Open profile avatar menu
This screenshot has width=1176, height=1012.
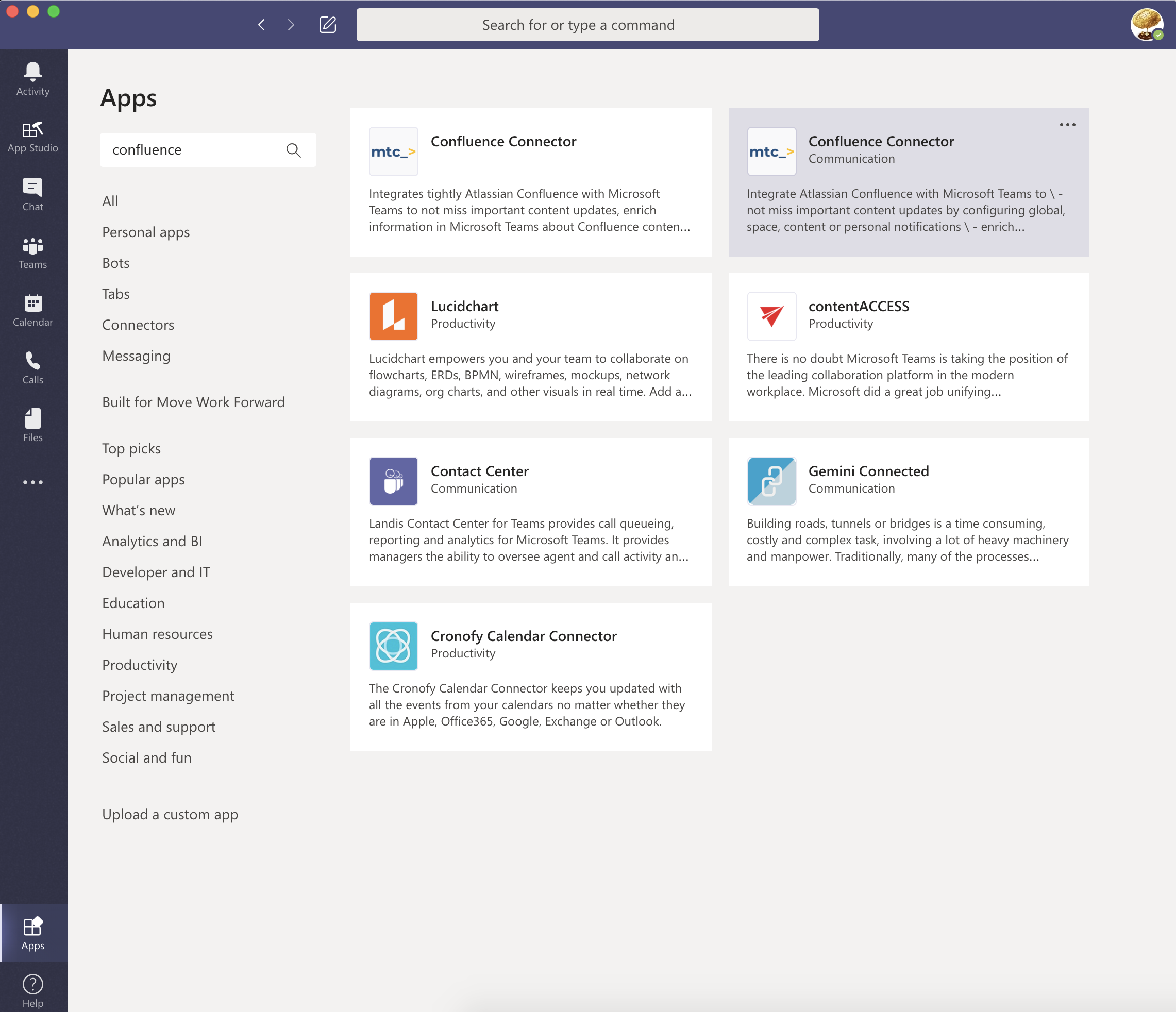1146,24
